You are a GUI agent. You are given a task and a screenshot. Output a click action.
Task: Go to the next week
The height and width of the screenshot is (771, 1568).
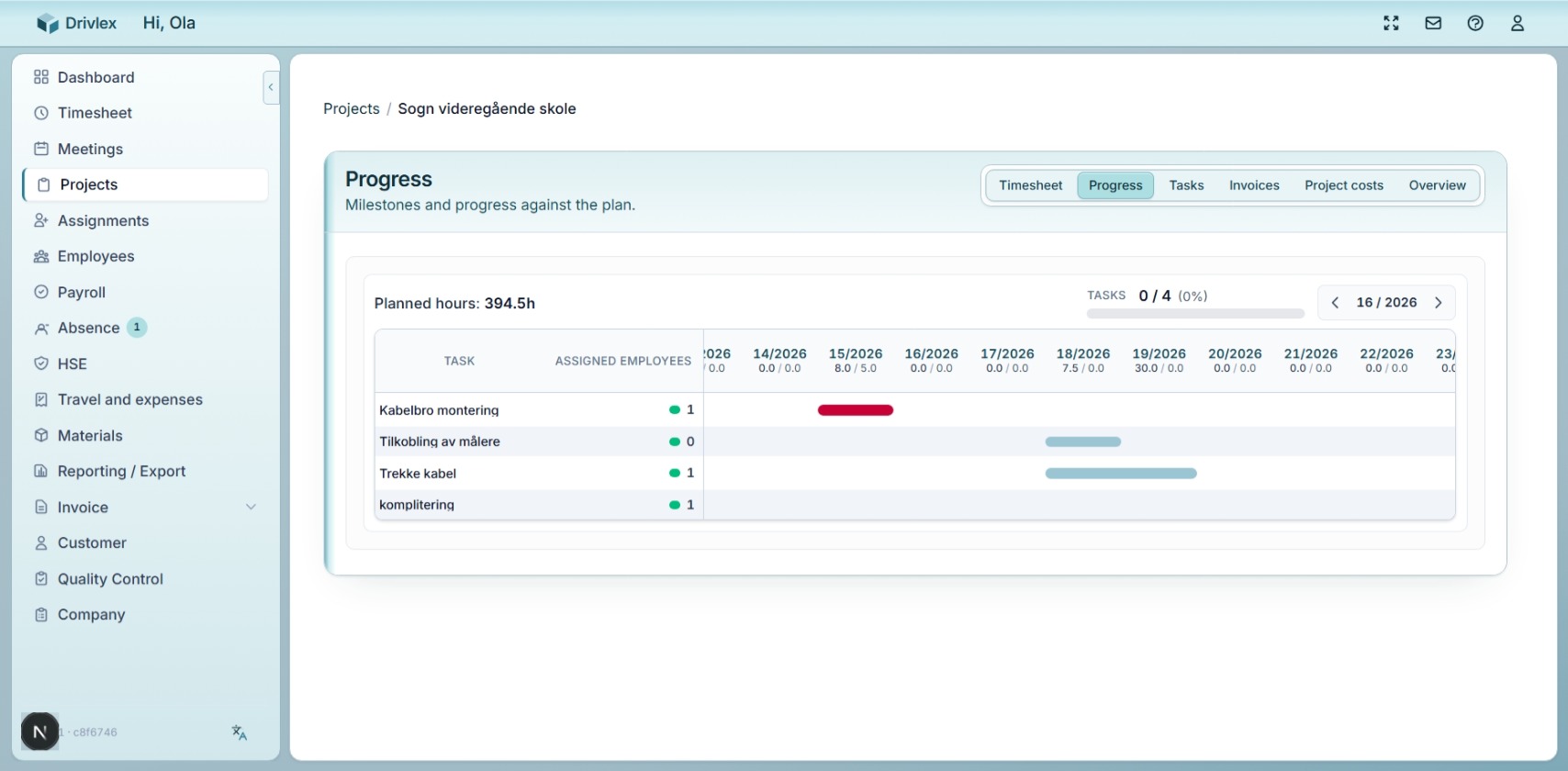(1439, 303)
